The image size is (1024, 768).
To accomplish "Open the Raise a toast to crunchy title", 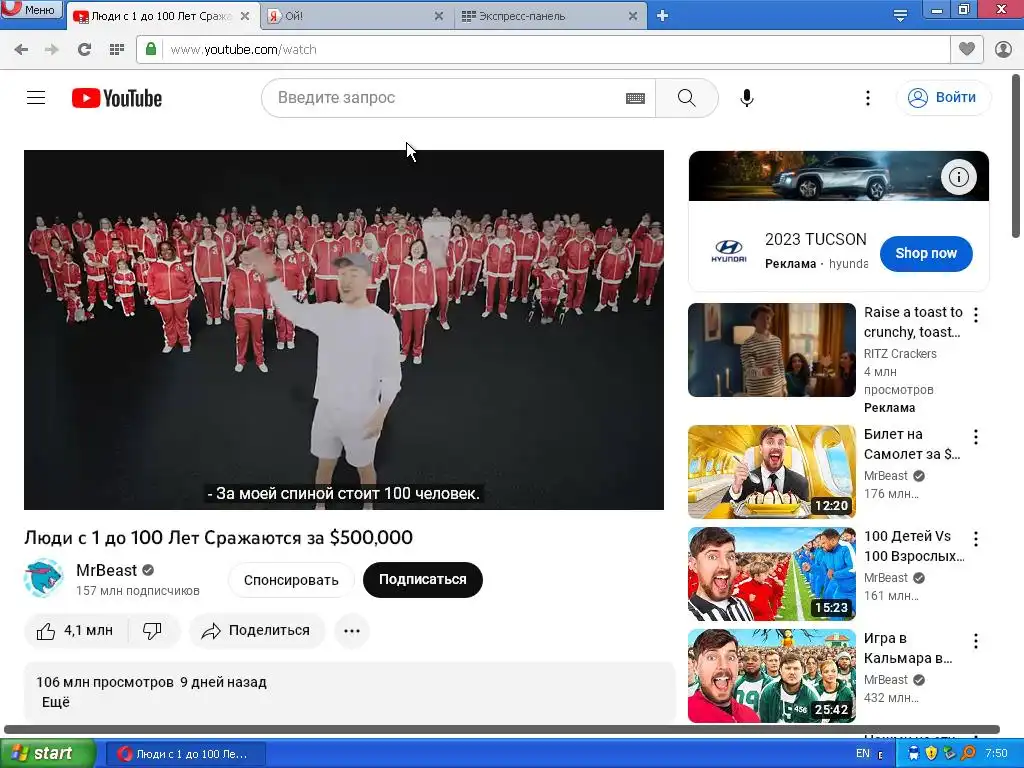I will pyautogui.click(x=914, y=322).
